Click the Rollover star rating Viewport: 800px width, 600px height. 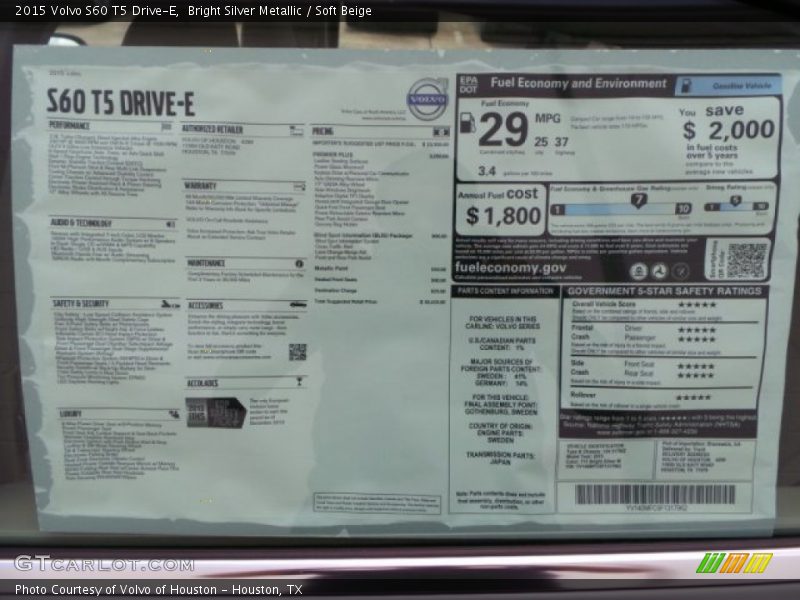tap(693, 397)
